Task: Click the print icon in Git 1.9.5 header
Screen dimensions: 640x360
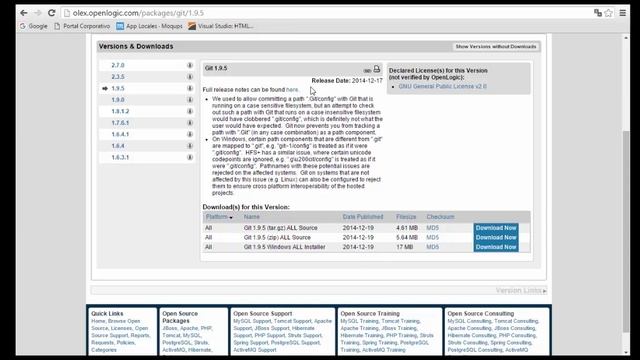Action: pos(377,69)
